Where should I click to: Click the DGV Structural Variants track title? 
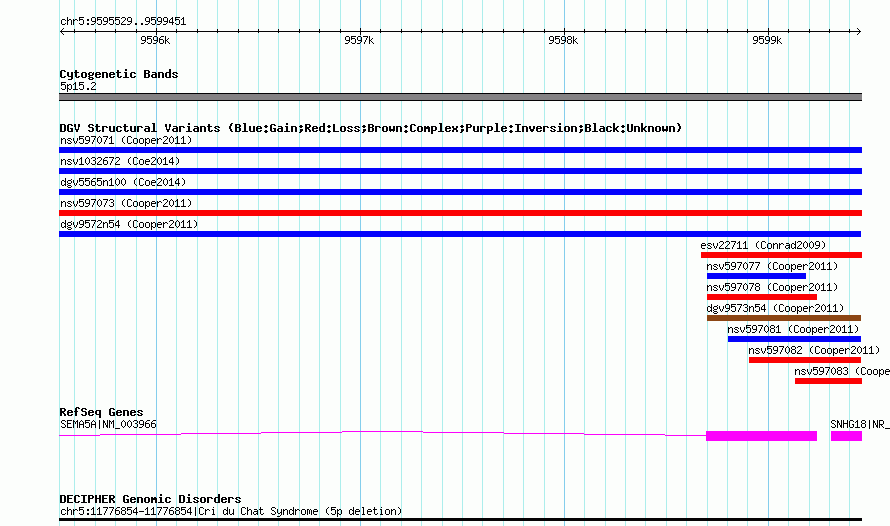point(370,128)
